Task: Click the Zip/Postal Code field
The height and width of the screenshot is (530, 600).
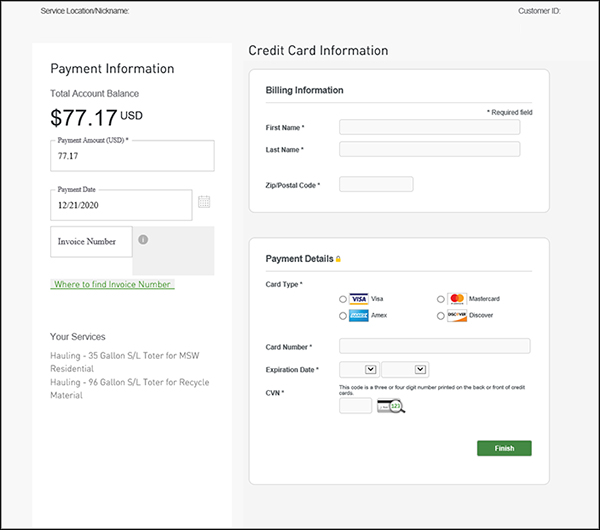Action: [x=376, y=184]
